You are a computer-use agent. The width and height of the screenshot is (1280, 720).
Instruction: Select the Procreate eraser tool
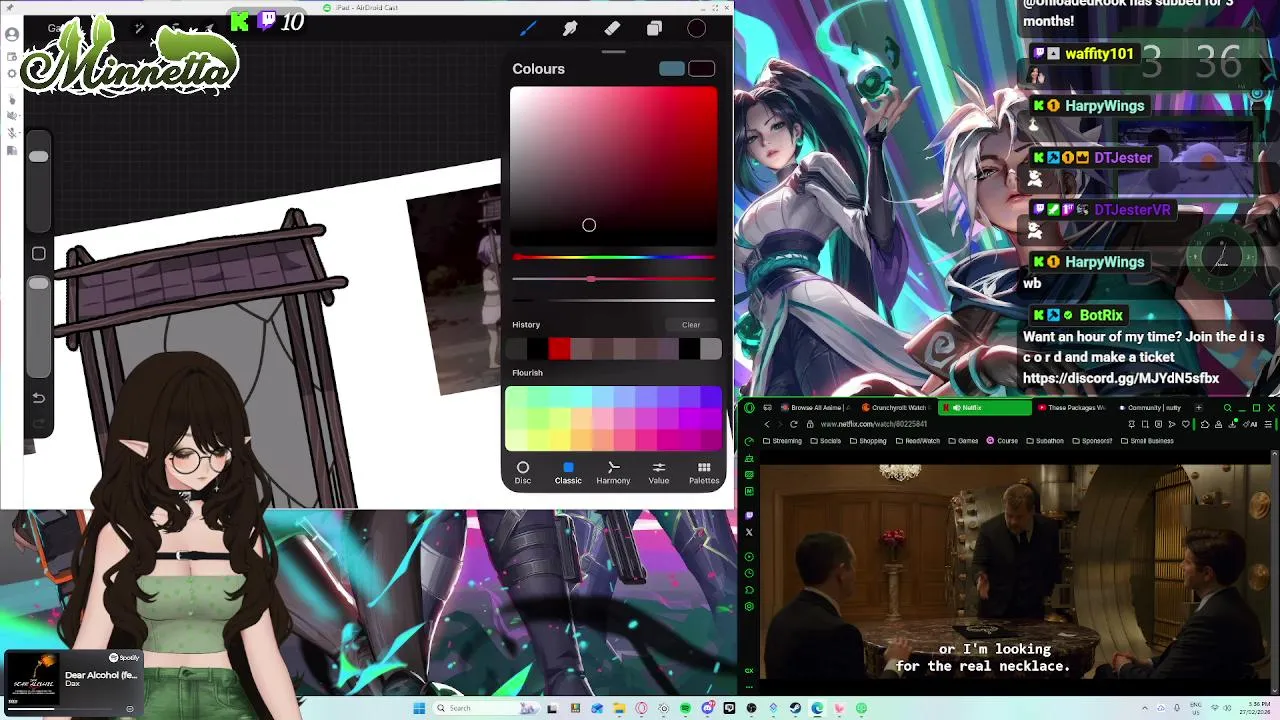612,29
